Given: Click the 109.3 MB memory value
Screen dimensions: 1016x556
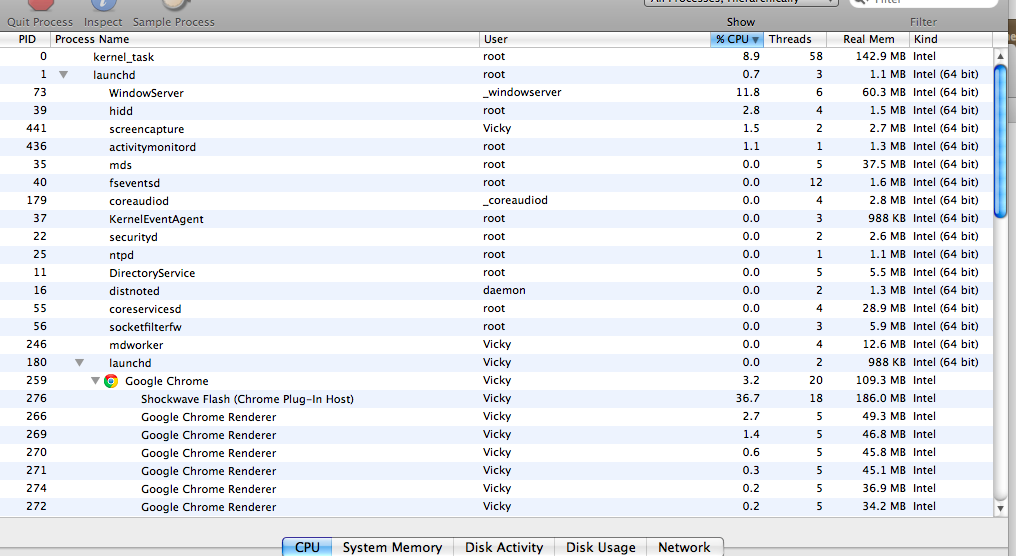Looking at the screenshot, I should pyautogui.click(x=881, y=380).
